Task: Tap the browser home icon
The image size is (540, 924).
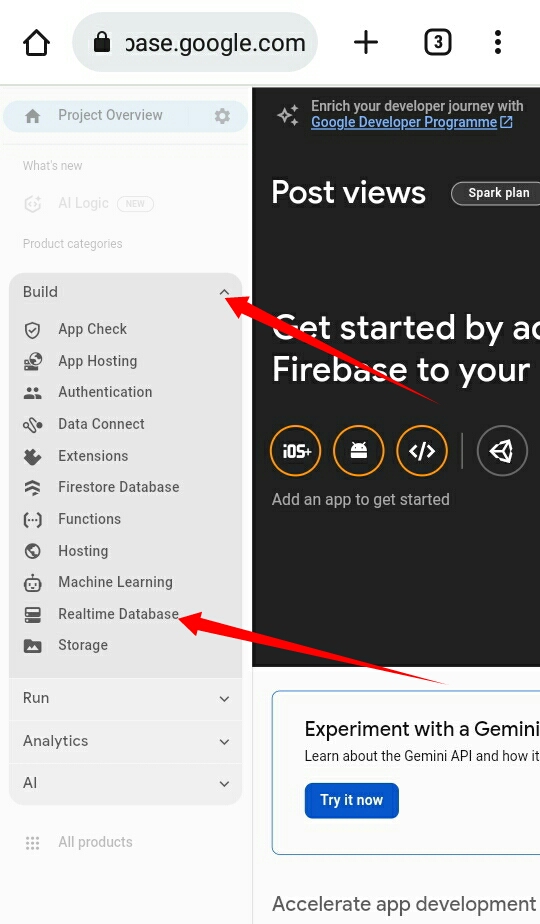Action: point(36,42)
